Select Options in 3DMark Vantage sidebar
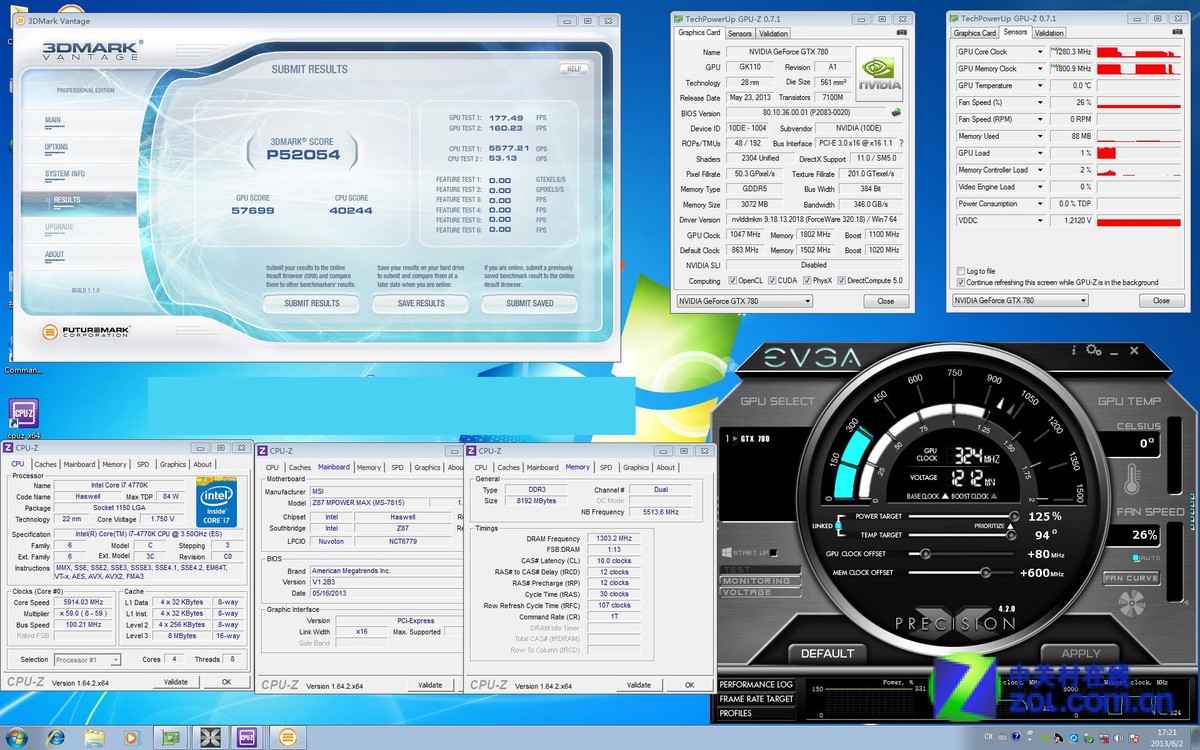 (x=57, y=147)
